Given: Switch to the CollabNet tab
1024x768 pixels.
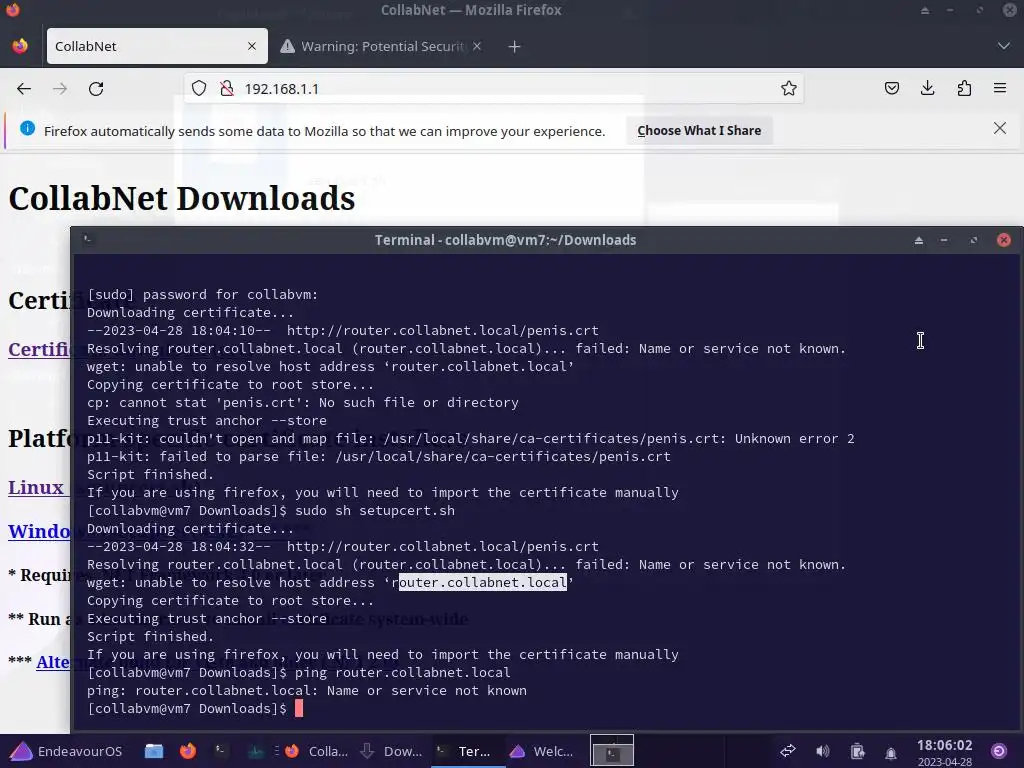Looking at the screenshot, I should [157, 46].
